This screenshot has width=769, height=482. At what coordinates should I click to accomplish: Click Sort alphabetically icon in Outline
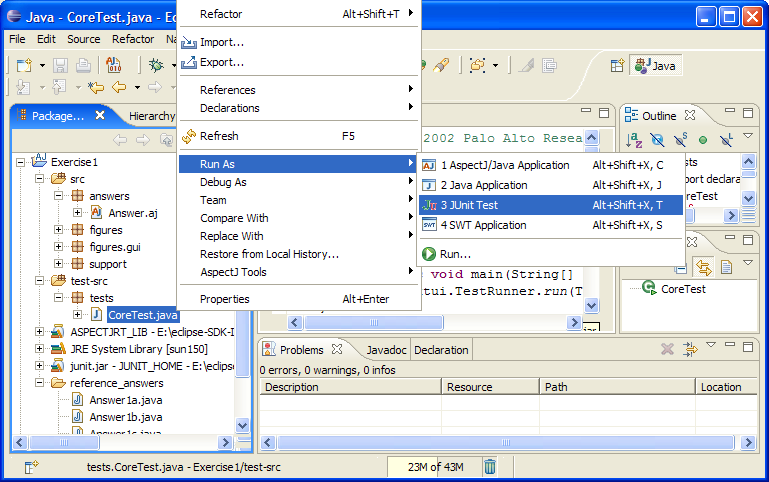634,140
